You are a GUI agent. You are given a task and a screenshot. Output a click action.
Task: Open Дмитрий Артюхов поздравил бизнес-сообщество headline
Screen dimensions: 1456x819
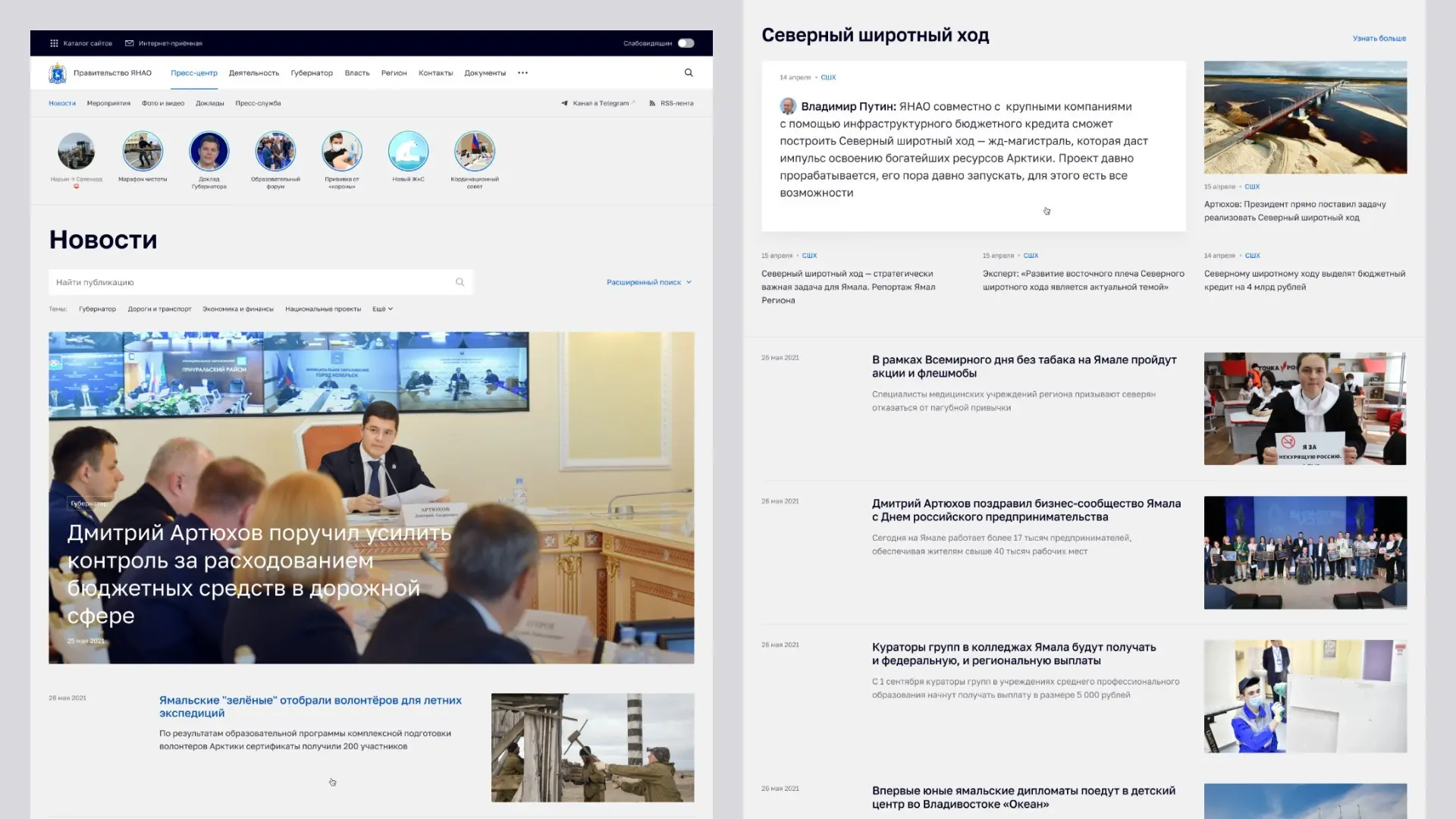click(1027, 510)
